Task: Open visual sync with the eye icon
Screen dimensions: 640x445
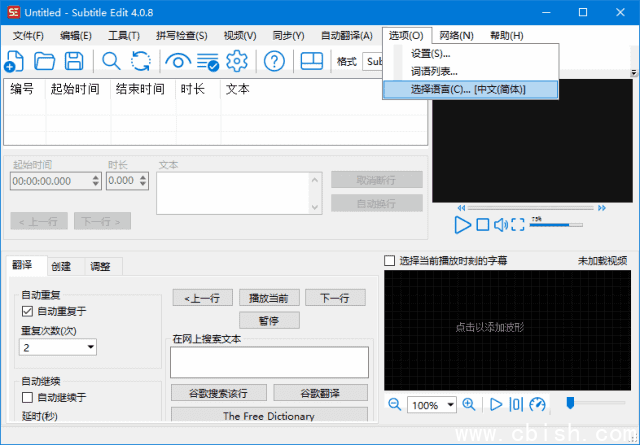Action: (178, 61)
